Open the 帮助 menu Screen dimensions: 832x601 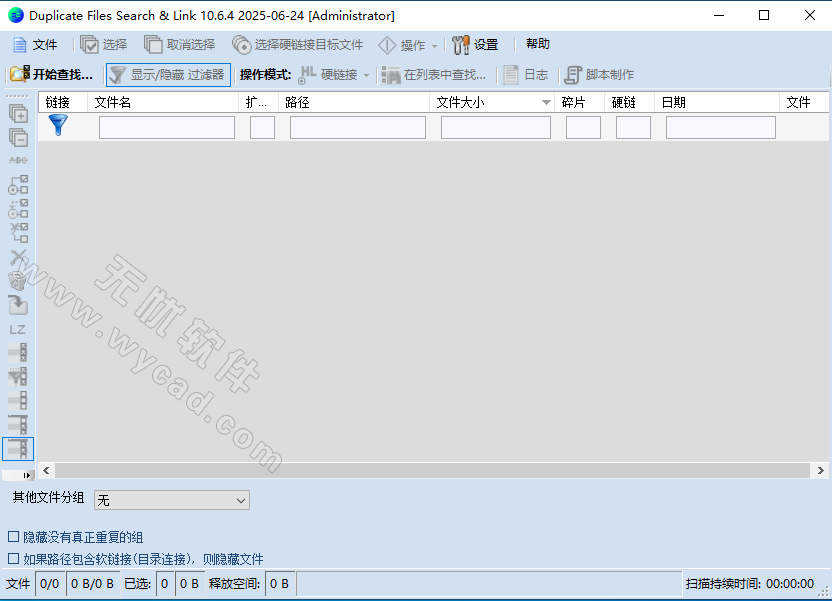coord(536,44)
